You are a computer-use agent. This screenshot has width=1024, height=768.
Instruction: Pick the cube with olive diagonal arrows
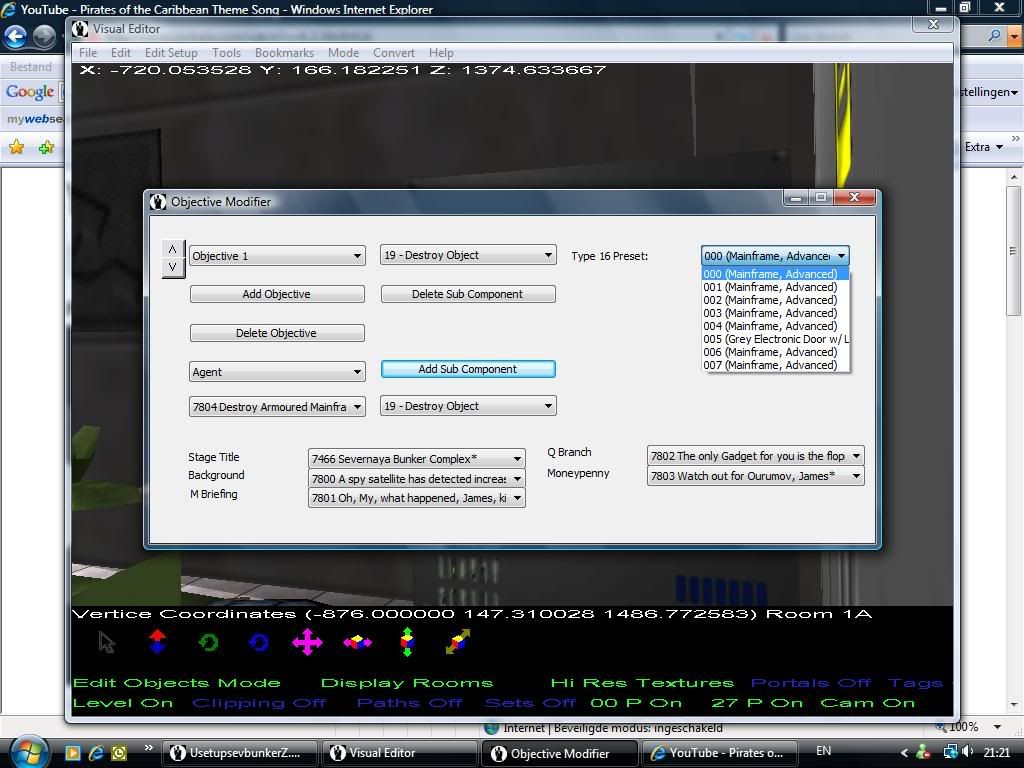(458, 641)
